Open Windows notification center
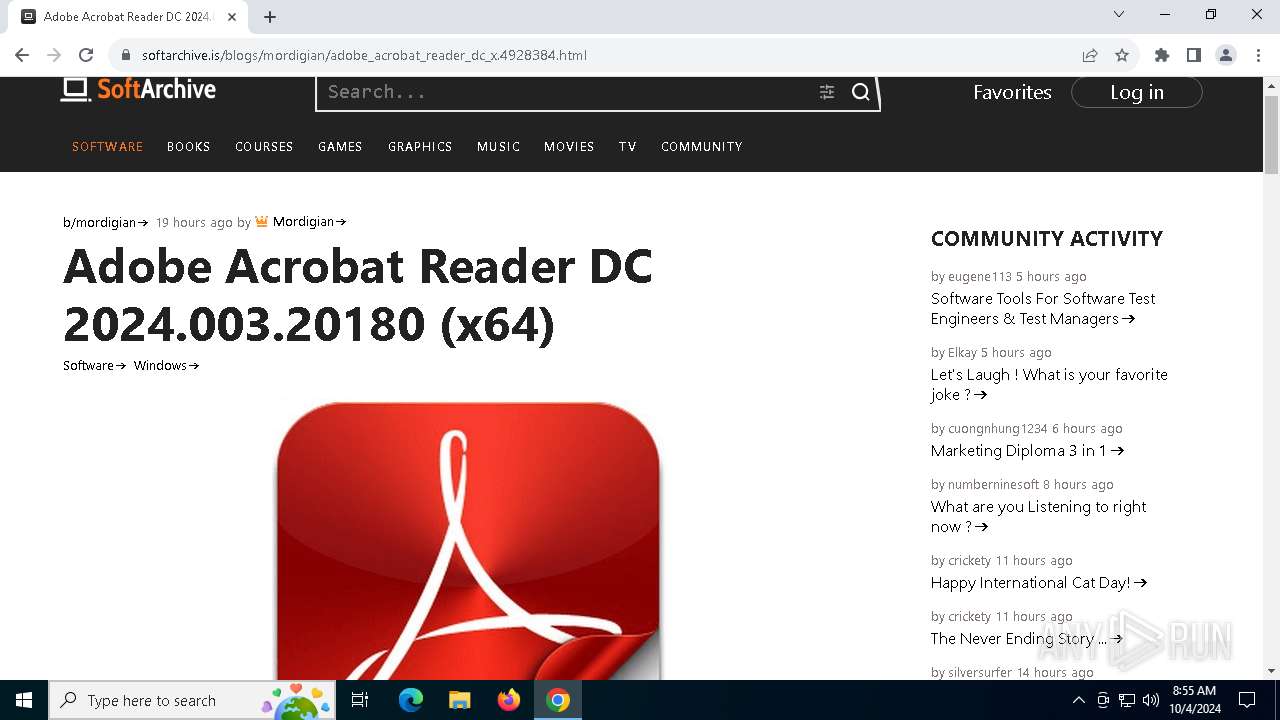The width and height of the screenshot is (1280, 720). point(1247,700)
